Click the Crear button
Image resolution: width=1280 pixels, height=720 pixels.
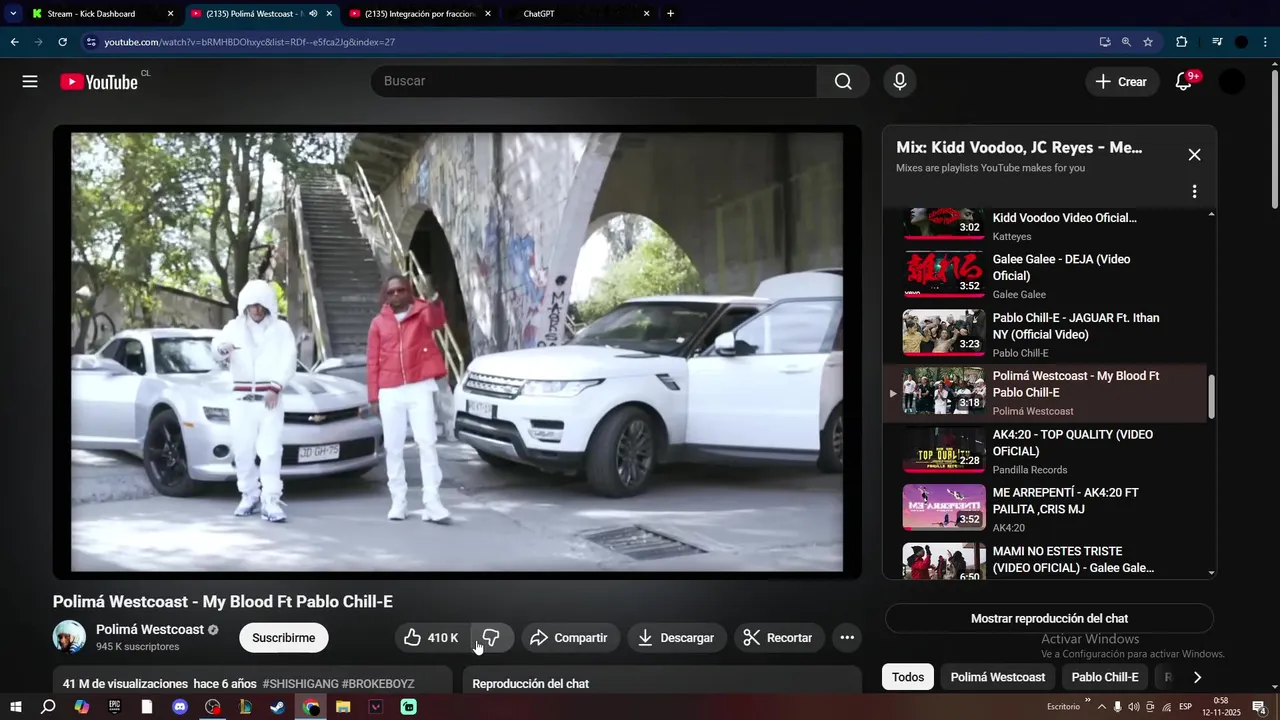coord(1122,82)
